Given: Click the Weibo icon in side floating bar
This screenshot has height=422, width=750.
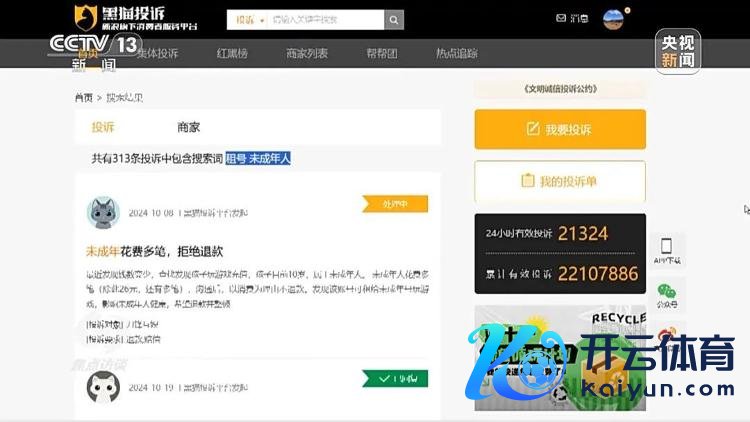Looking at the screenshot, I should coord(667,335).
